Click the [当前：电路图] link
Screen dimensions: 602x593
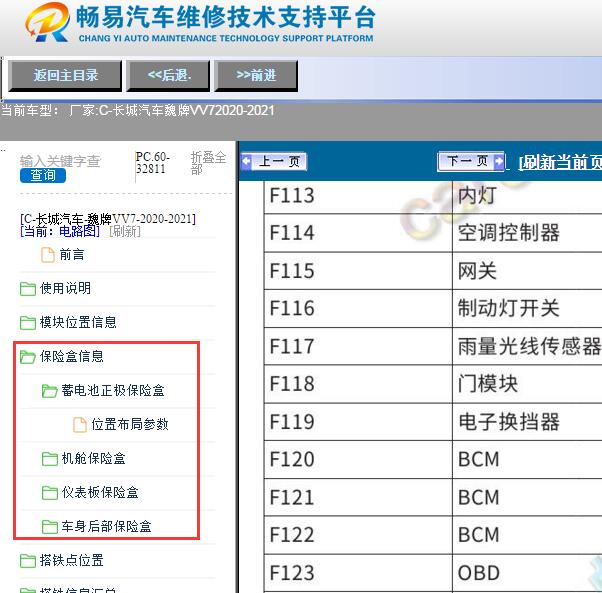[x=60, y=231]
